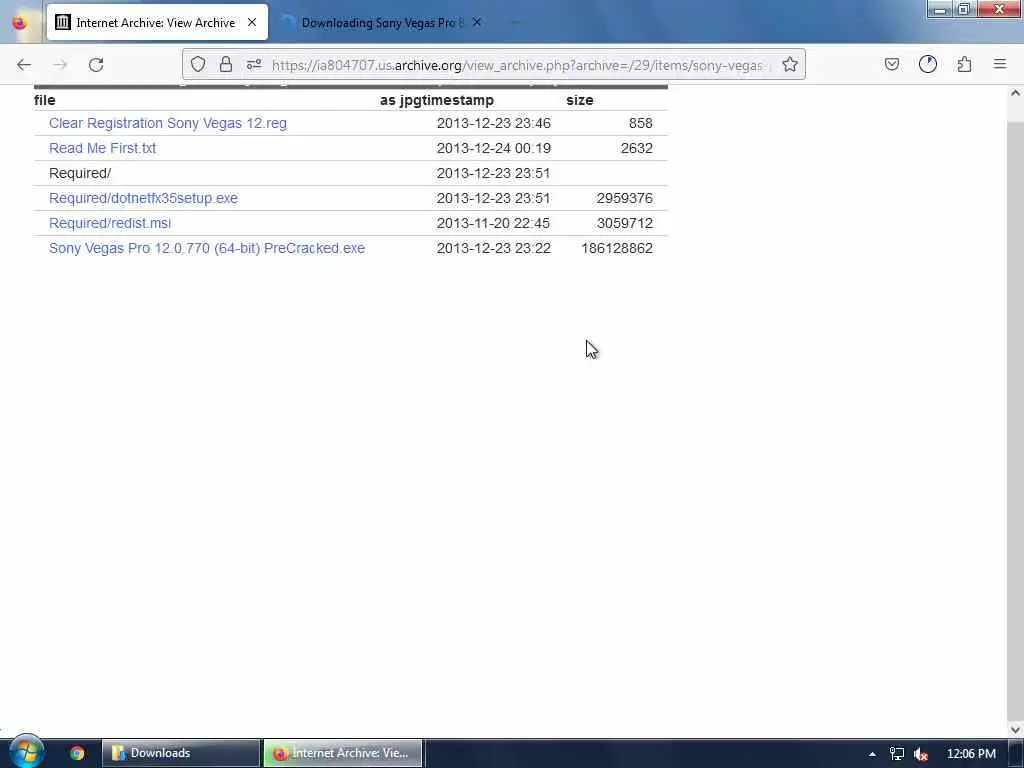Click the scrollbar down arrow
The height and width of the screenshot is (768, 1024).
tap(1015, 729)
